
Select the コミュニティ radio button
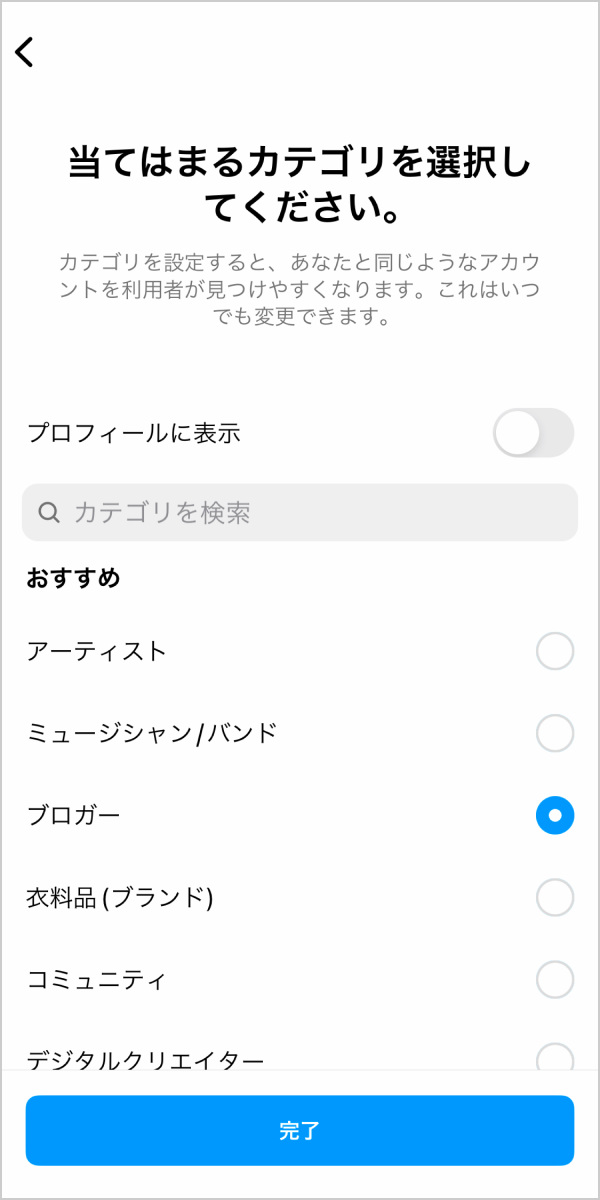point(555,979)
